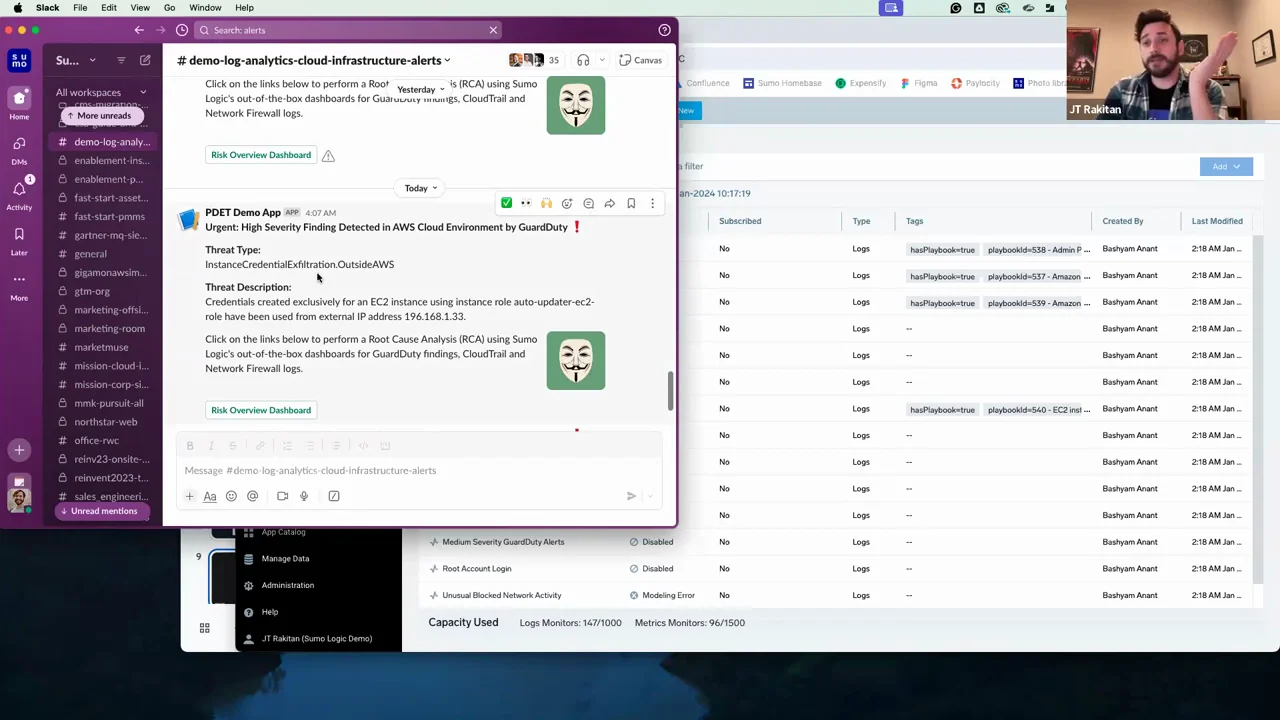Click the Sumo workspace logo tile

pyautogui.click(x=19, y=61)
